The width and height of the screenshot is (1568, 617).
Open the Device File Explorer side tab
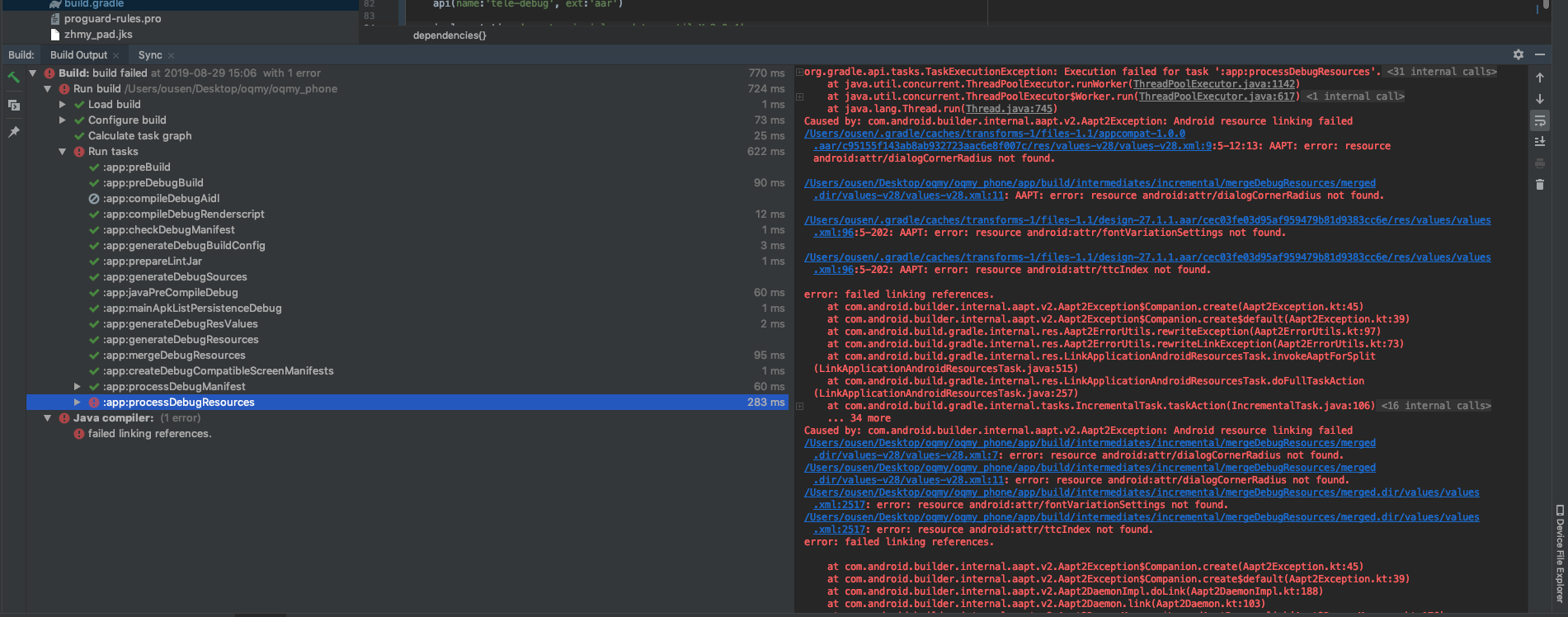(x=1560, y=553)
